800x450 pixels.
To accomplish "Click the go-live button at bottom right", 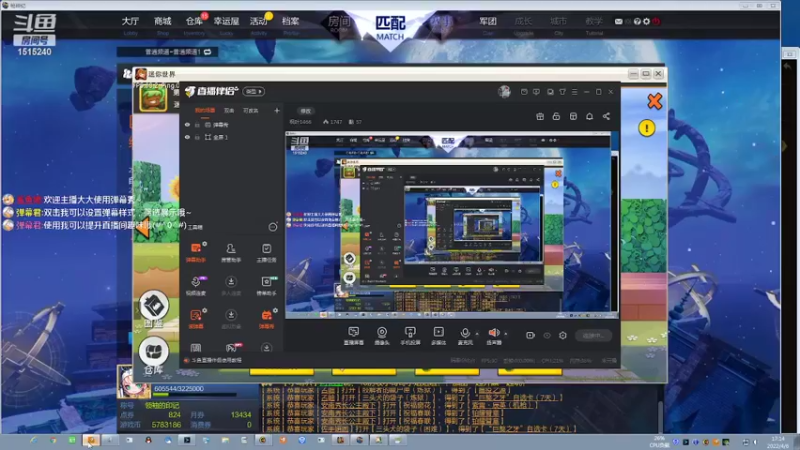I will coord(593,335).
